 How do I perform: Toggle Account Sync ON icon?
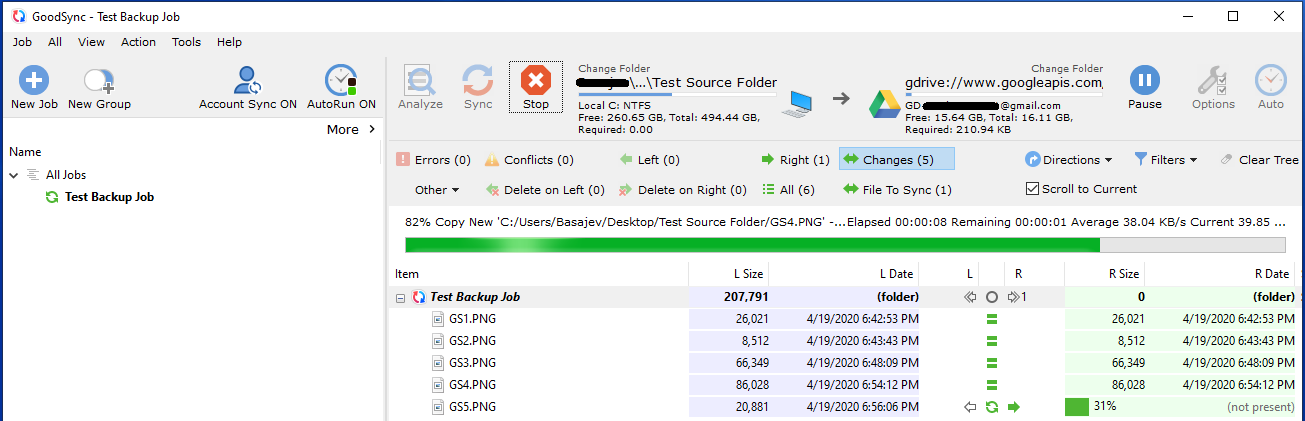pos(247,81)
